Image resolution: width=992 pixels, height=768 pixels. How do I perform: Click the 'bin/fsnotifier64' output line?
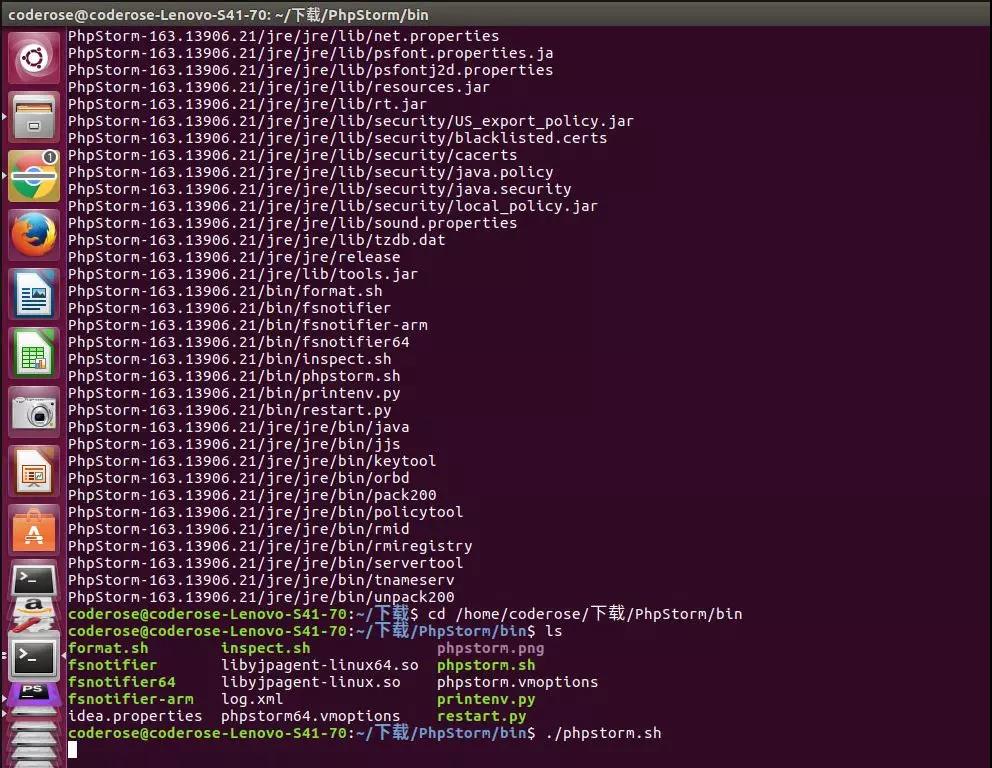point(239,342)
